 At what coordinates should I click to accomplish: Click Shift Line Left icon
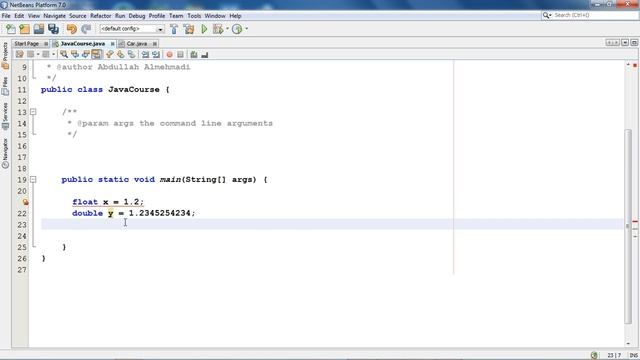(145, 54)
